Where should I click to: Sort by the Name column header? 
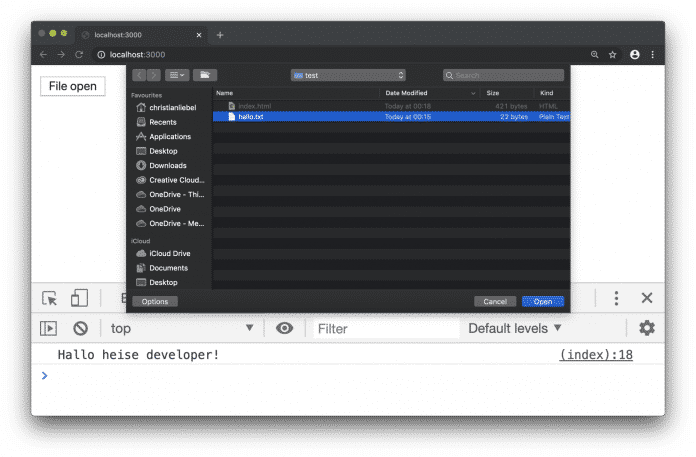point(296,93)
